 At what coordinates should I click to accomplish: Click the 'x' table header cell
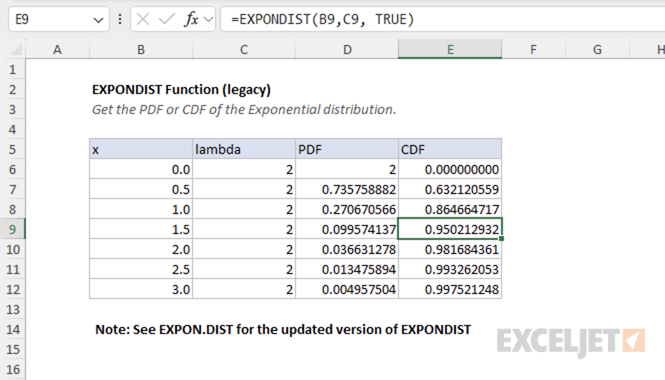[141, 149]
